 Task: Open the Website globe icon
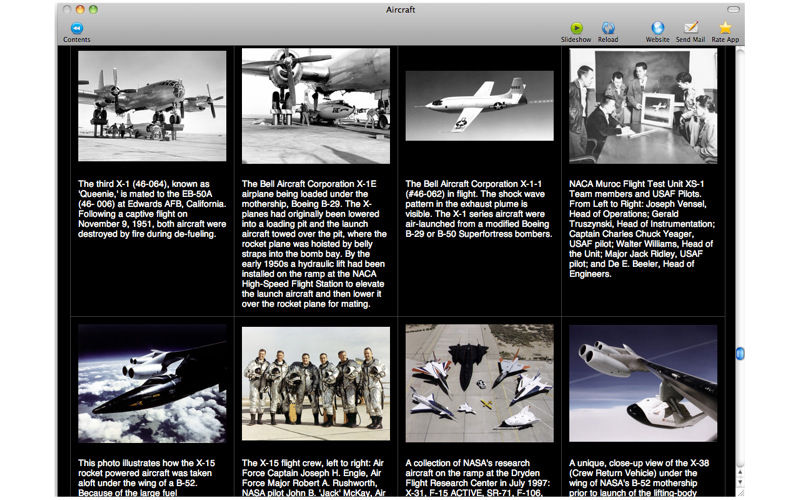657,28
